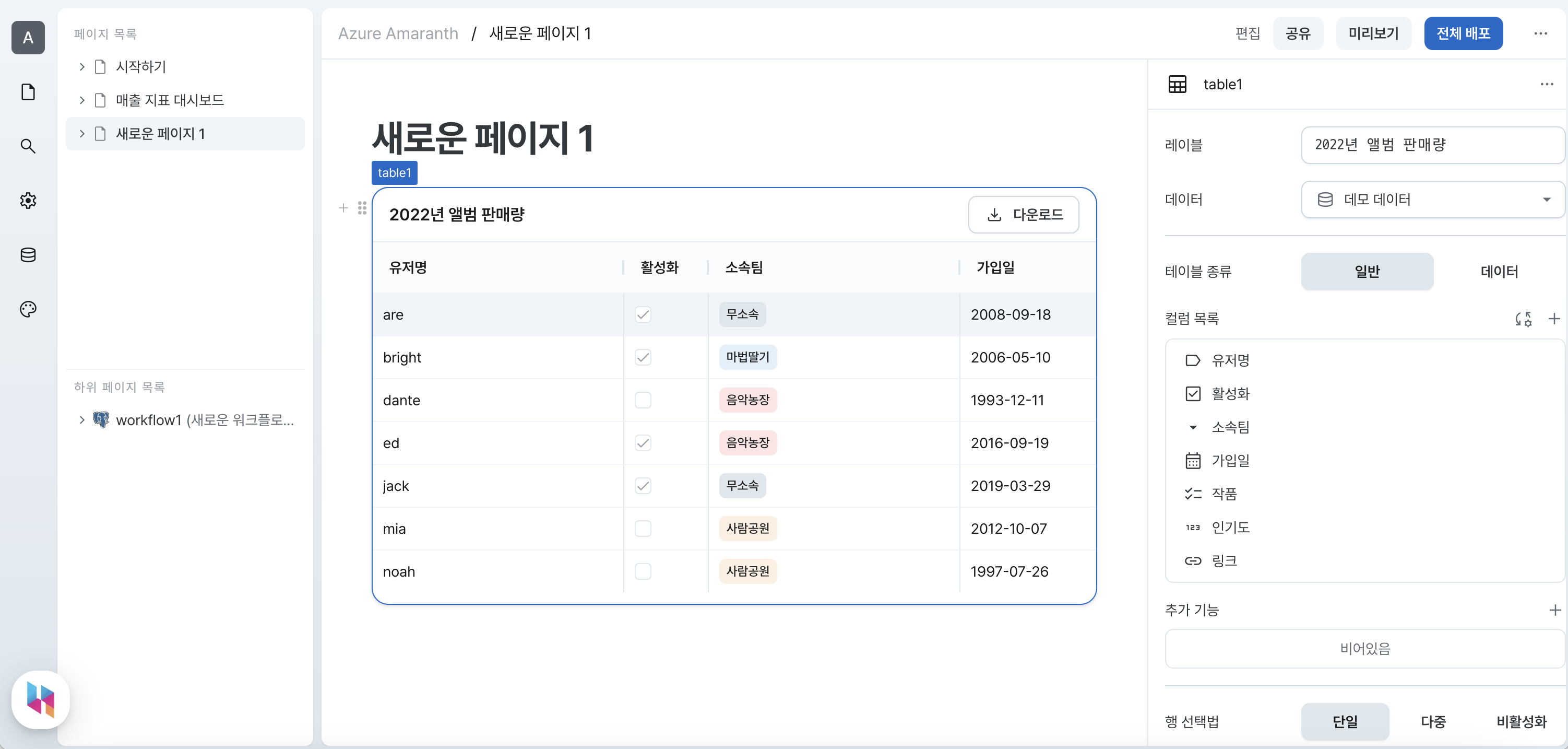The image size is (1568, 749).
Task: Click the 시작하기 page file icon
Action: (100, 66)
